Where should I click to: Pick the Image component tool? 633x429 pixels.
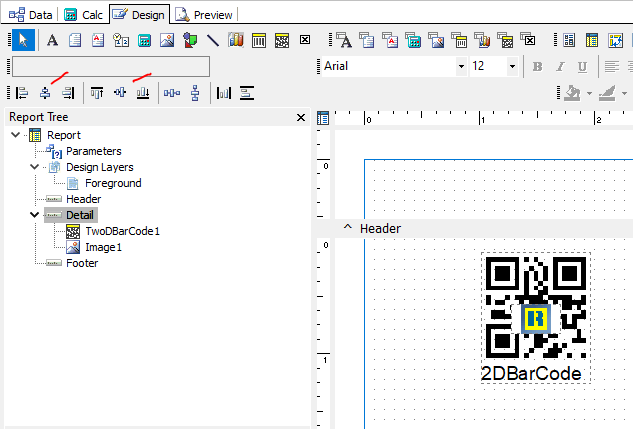[x=167, y=40]
